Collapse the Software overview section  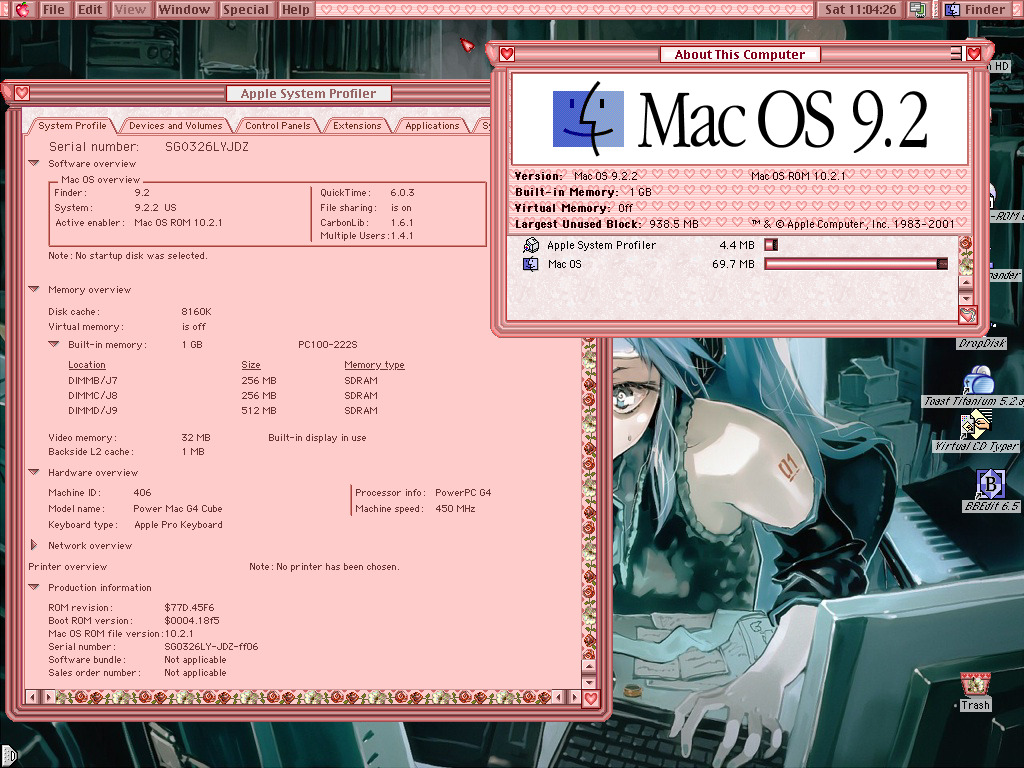pos(34,164)
